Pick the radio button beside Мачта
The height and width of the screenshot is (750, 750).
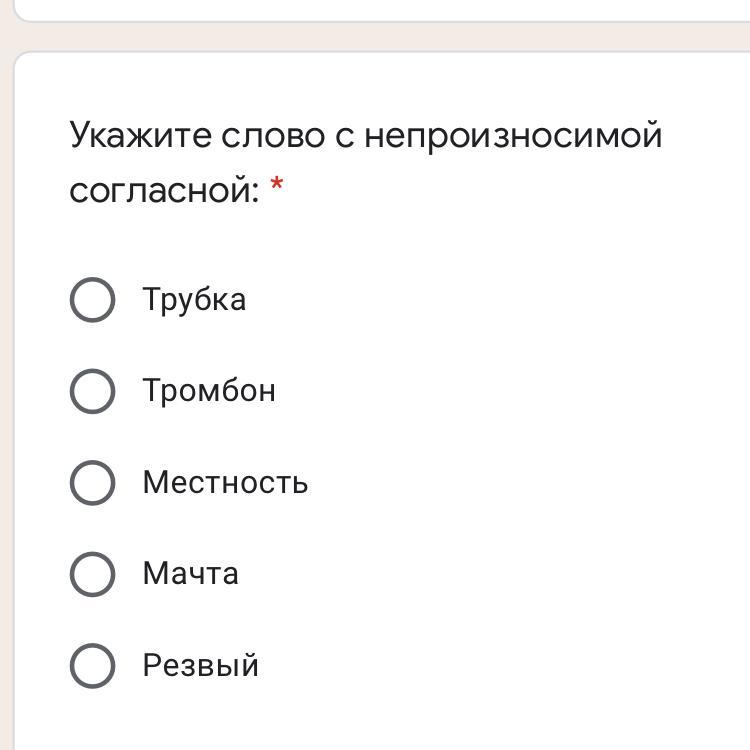click(x=92, y=574)
